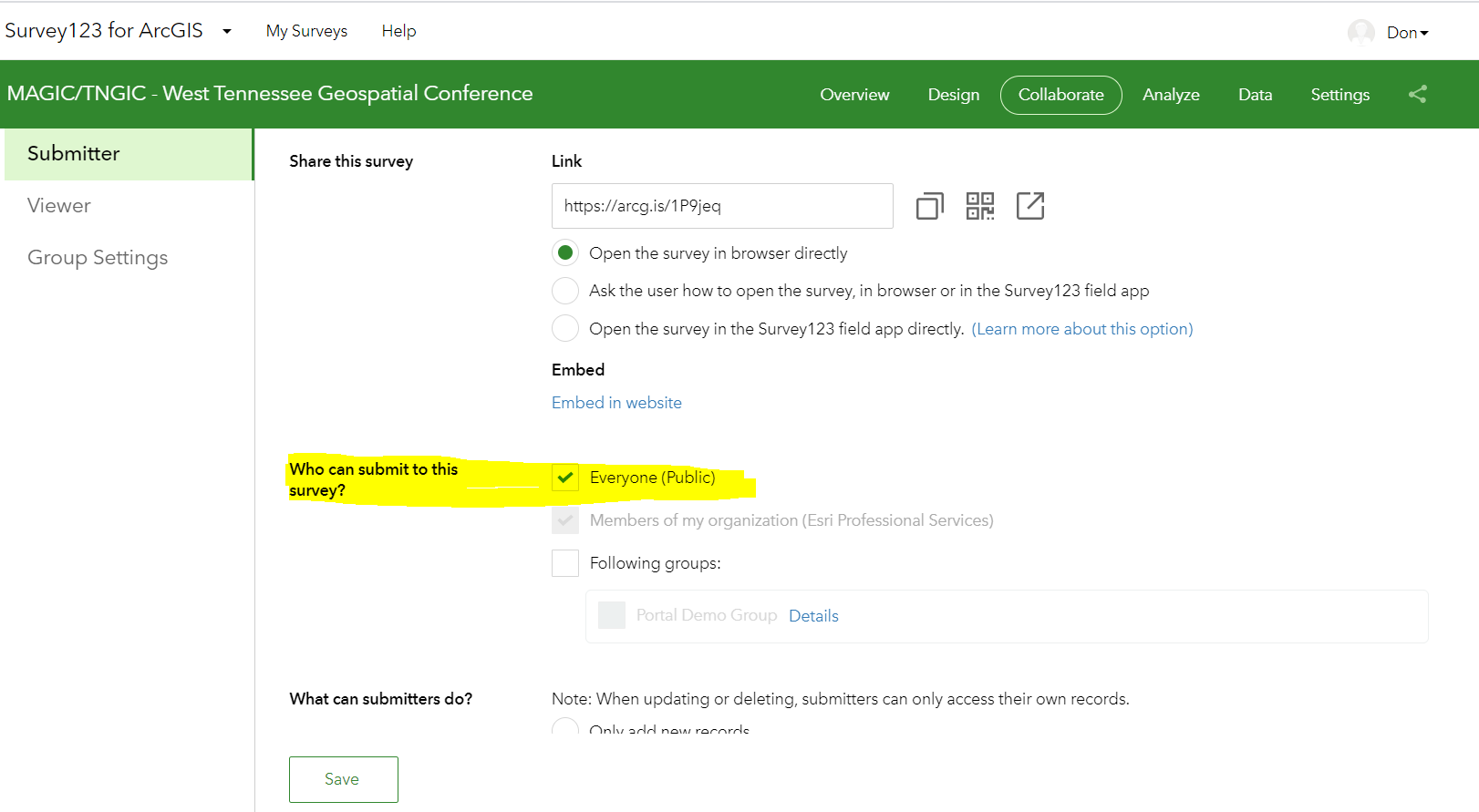Open the Design tab
The width and height of the screenshot is (1479, 812).
(953, 95)
